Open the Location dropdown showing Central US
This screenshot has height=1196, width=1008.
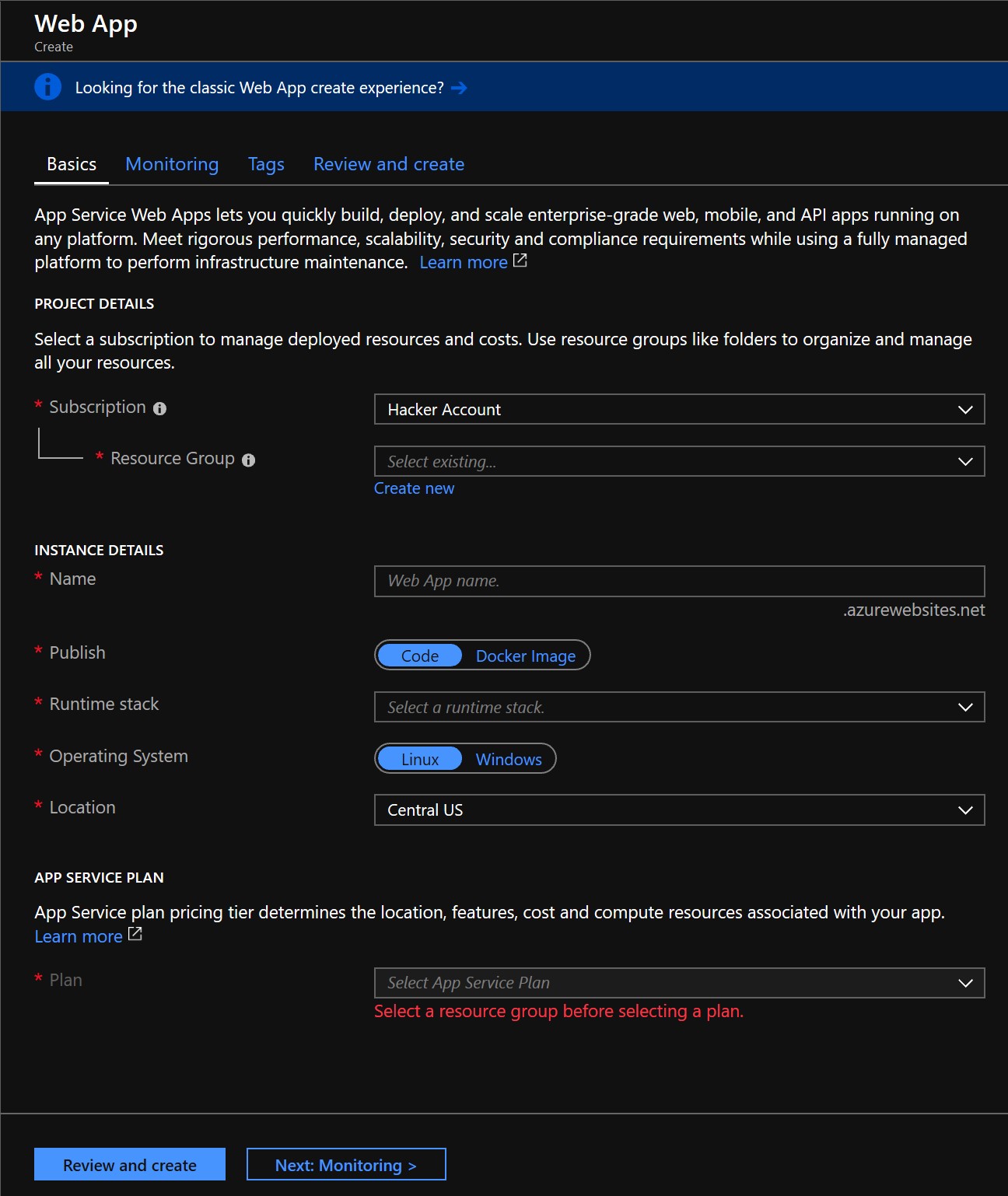679,810
